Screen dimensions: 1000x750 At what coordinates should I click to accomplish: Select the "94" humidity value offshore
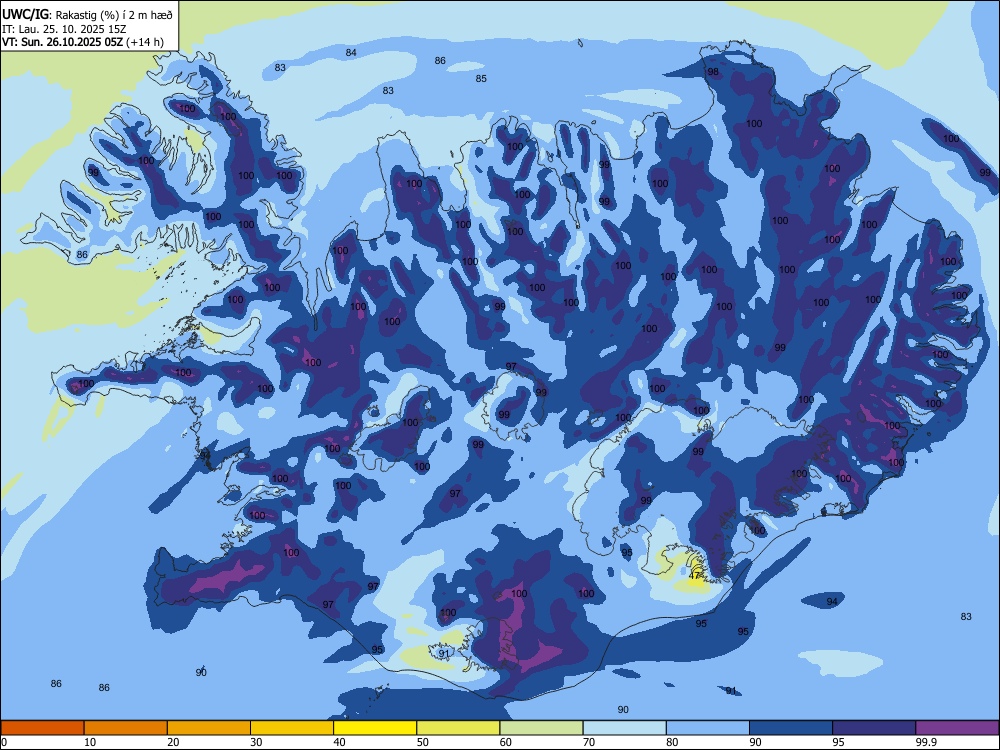[832, 601]
